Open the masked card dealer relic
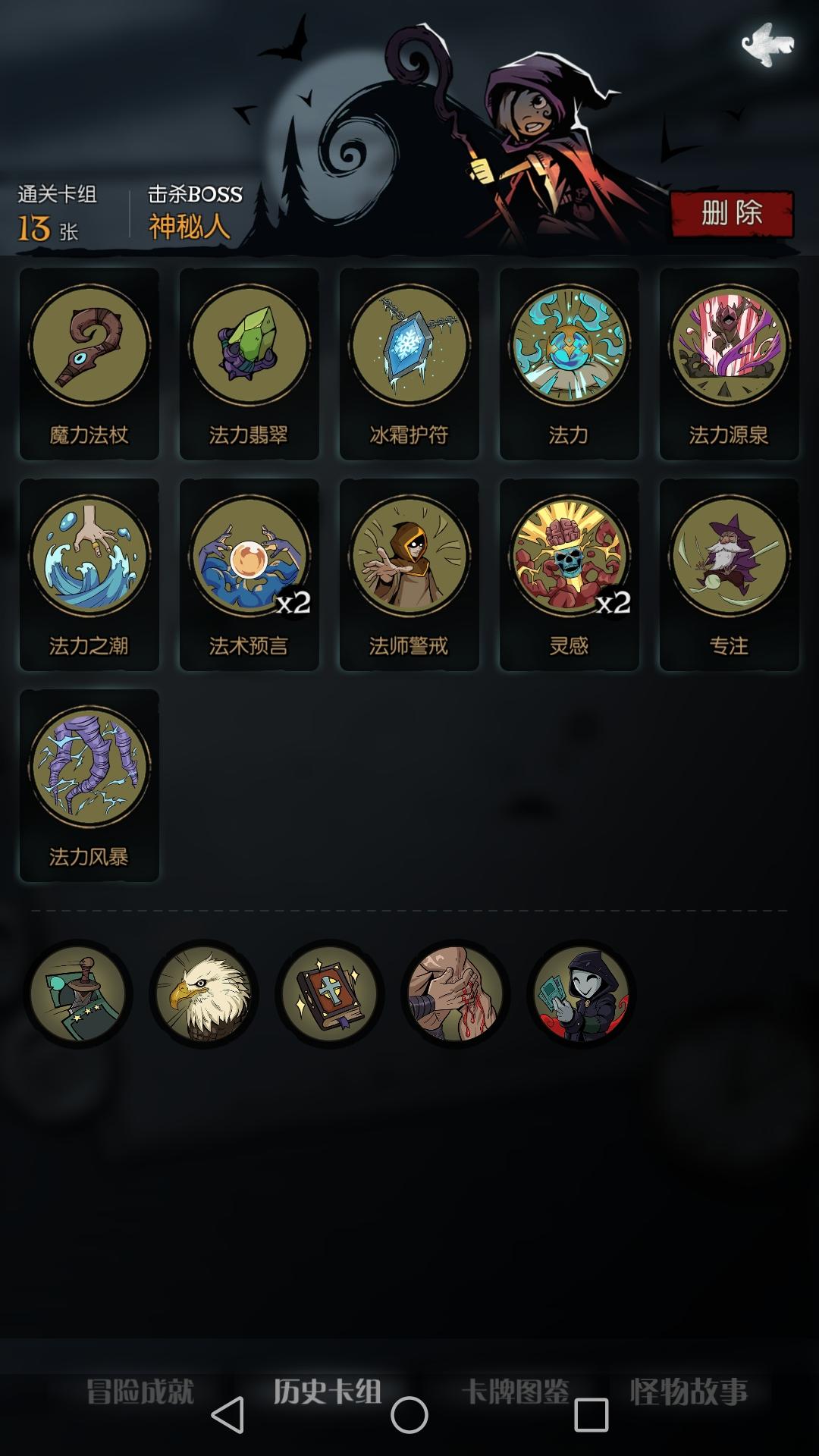 click(581, 993)
